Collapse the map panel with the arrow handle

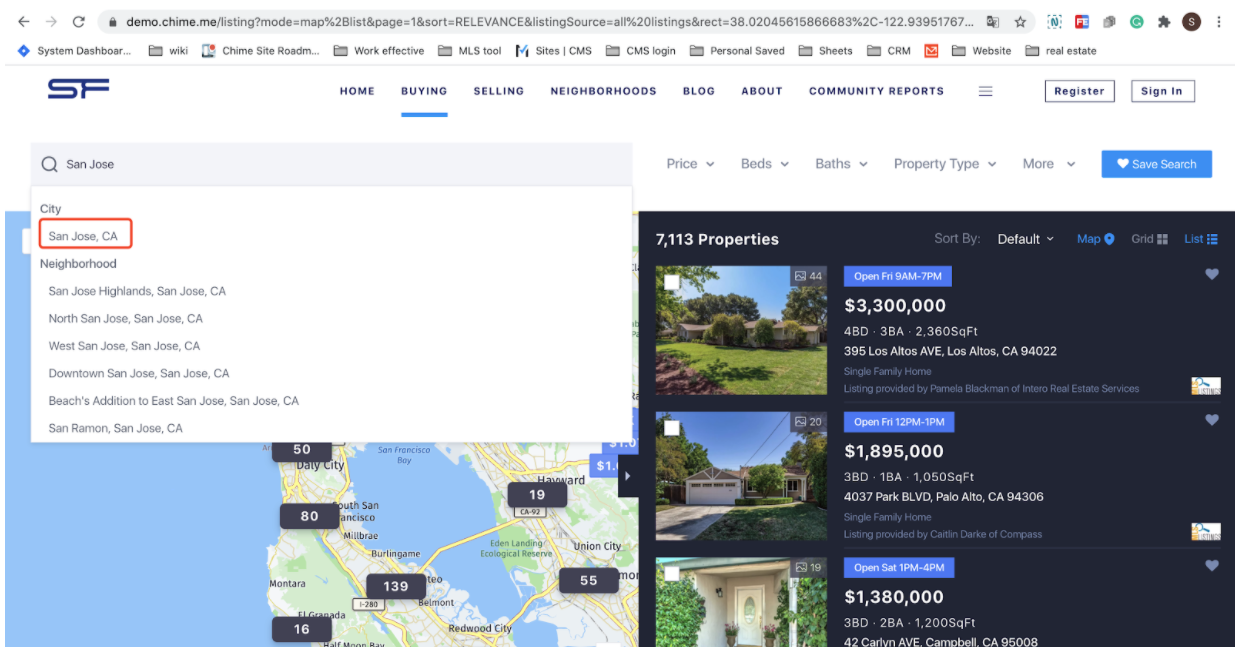(628, 476)
